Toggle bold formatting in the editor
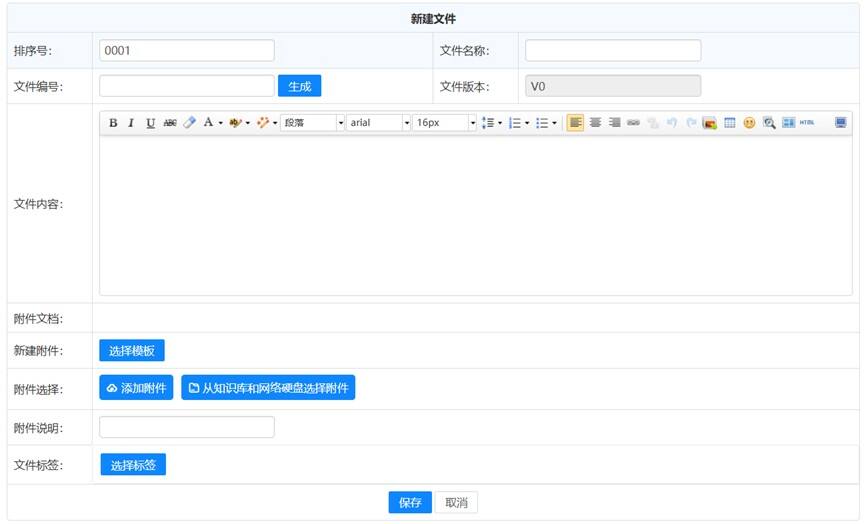This screenshot has width=866, height=524. (x=113, y=122)
